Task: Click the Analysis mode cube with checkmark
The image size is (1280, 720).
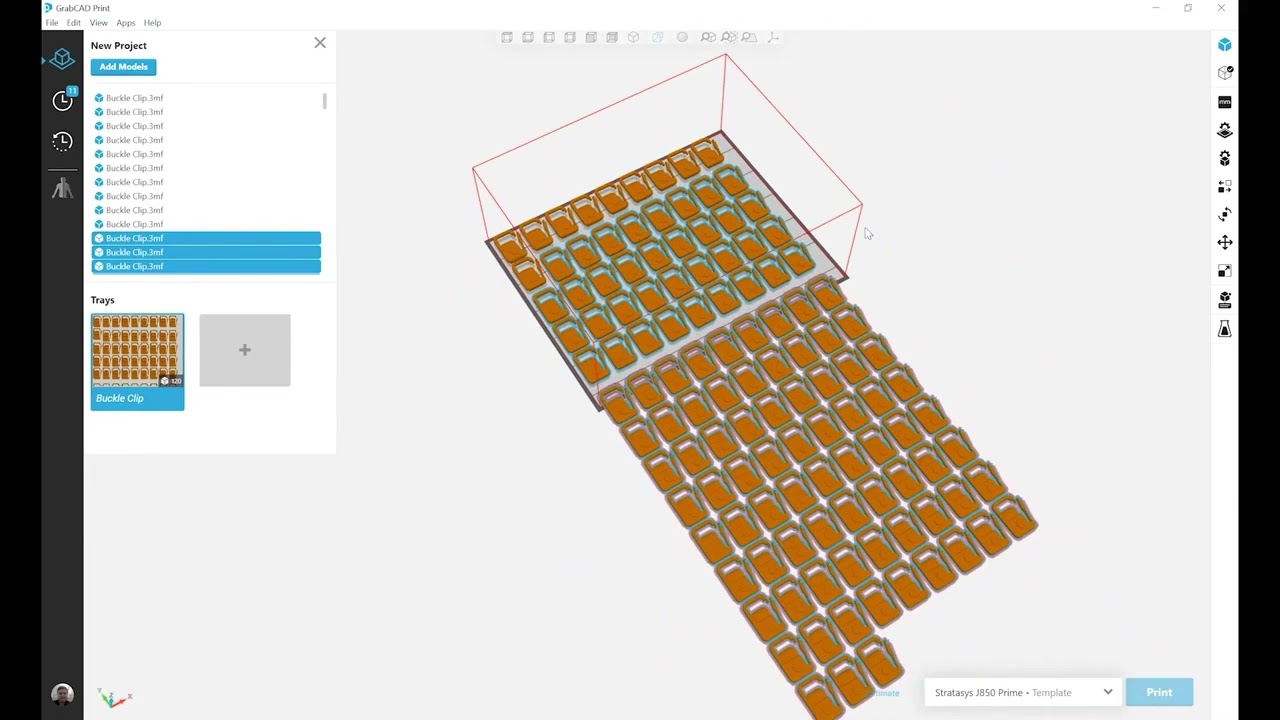Action: 1224,73
